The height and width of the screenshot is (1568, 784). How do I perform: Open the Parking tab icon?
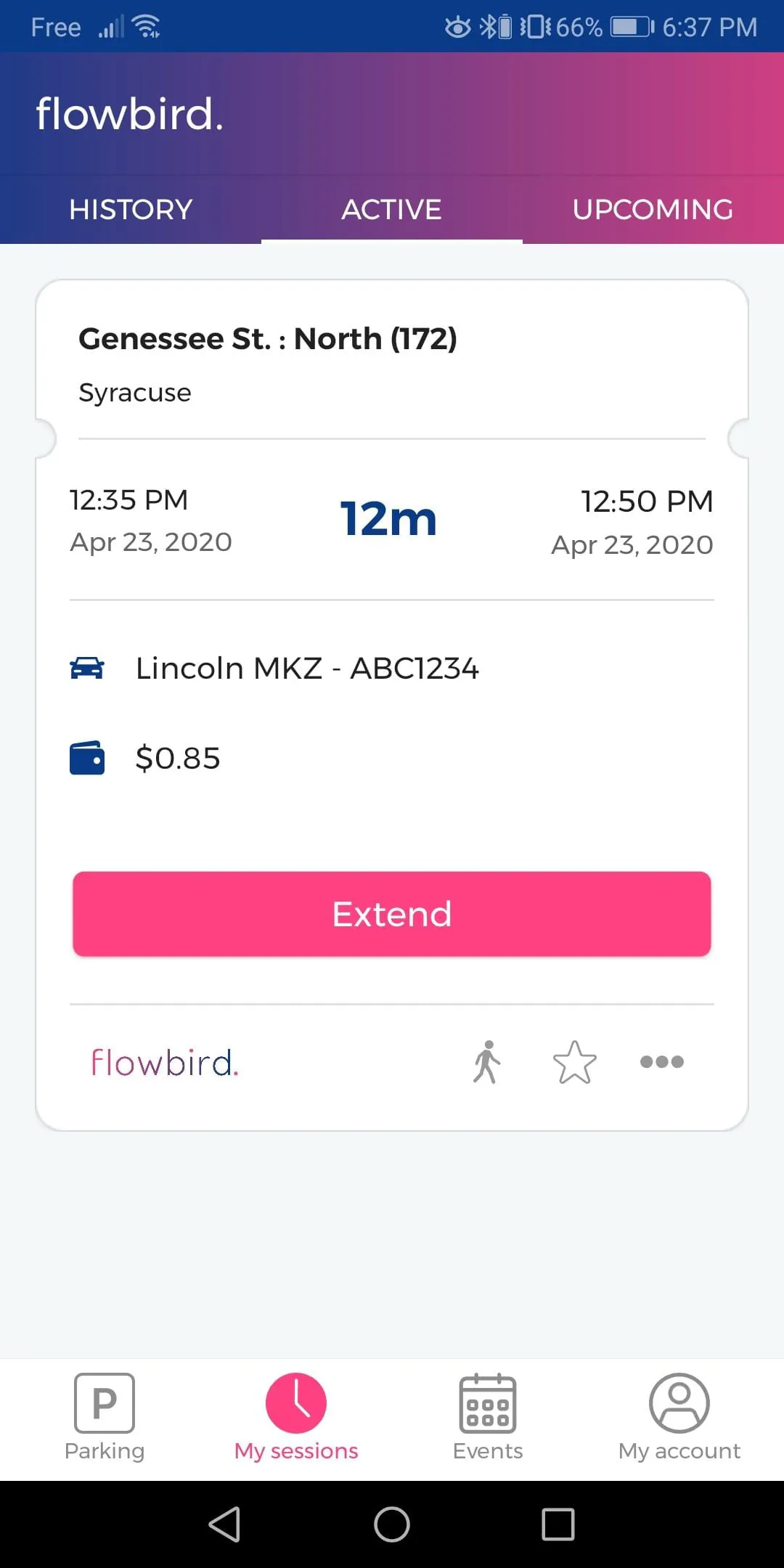pyautogui.click(x=105, y=1403)
